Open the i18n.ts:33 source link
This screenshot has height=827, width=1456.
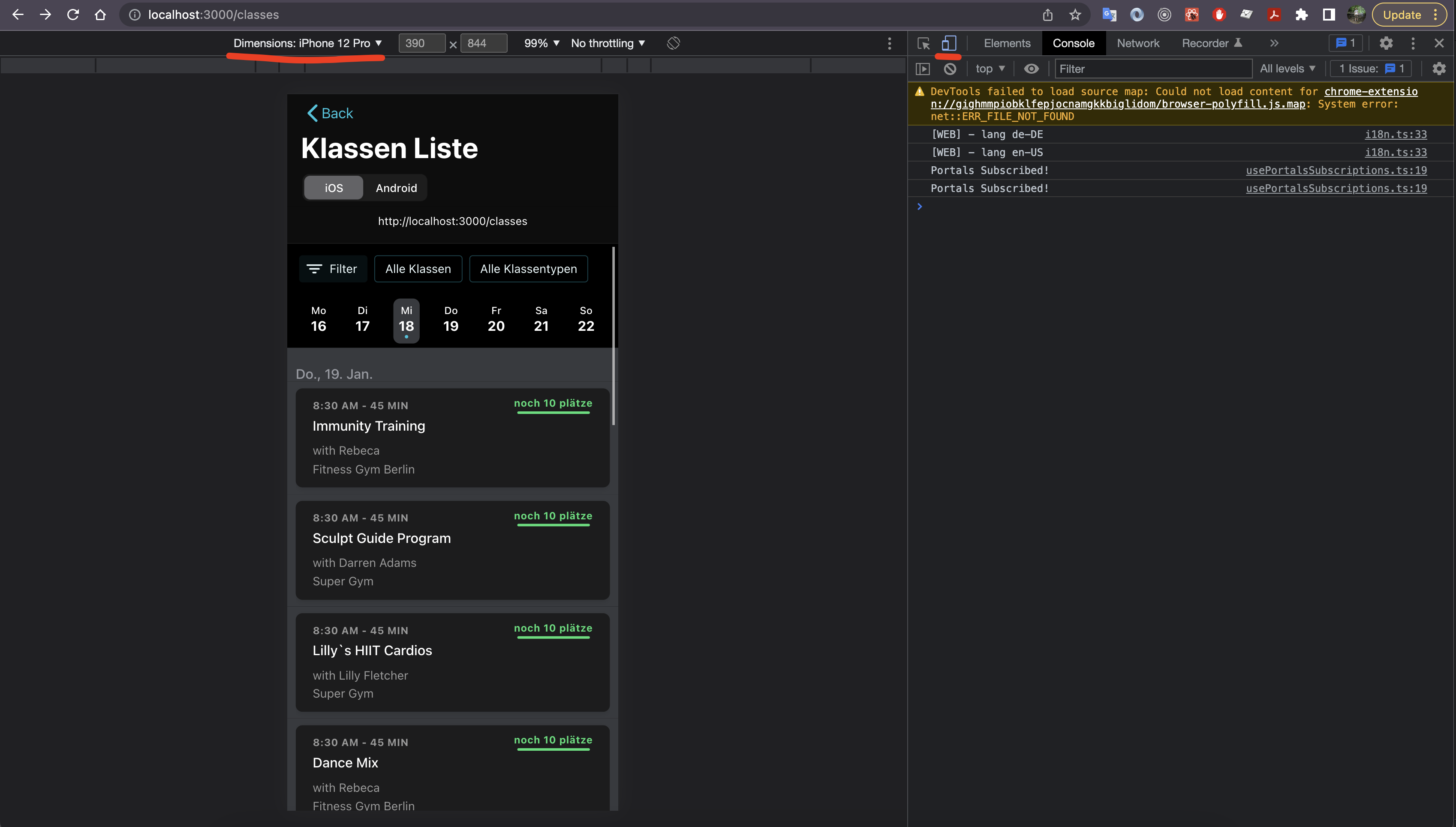click(1395, 135)
